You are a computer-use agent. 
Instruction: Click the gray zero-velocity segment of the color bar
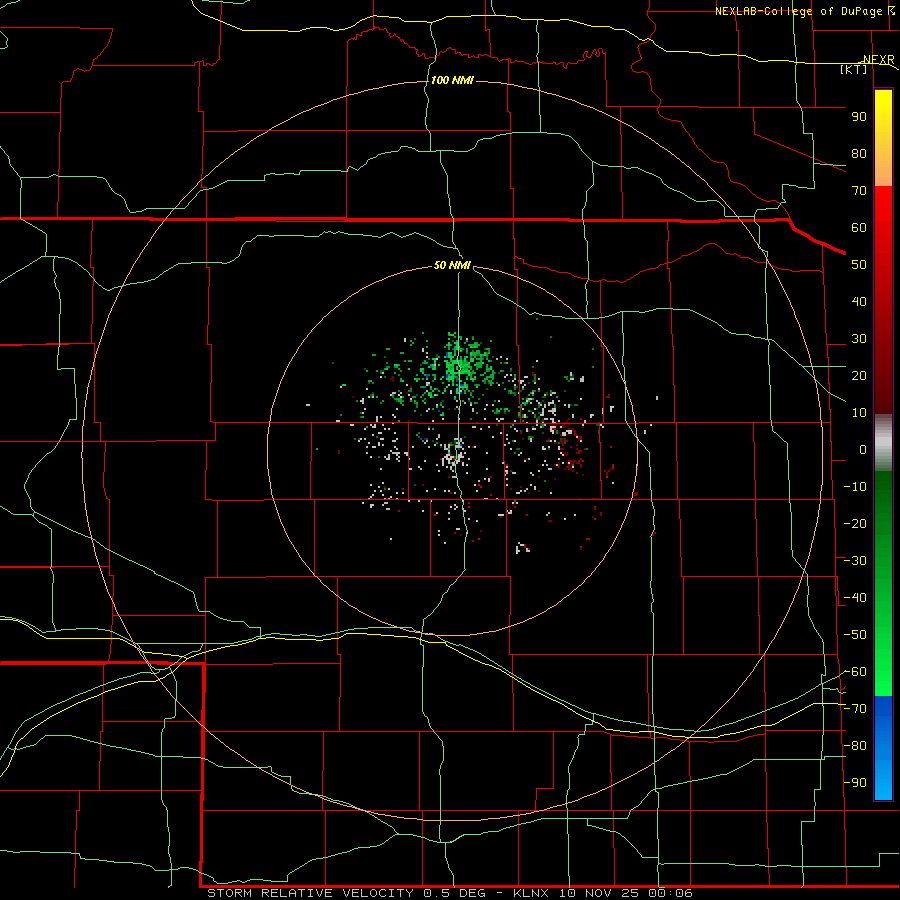(883, 443)
